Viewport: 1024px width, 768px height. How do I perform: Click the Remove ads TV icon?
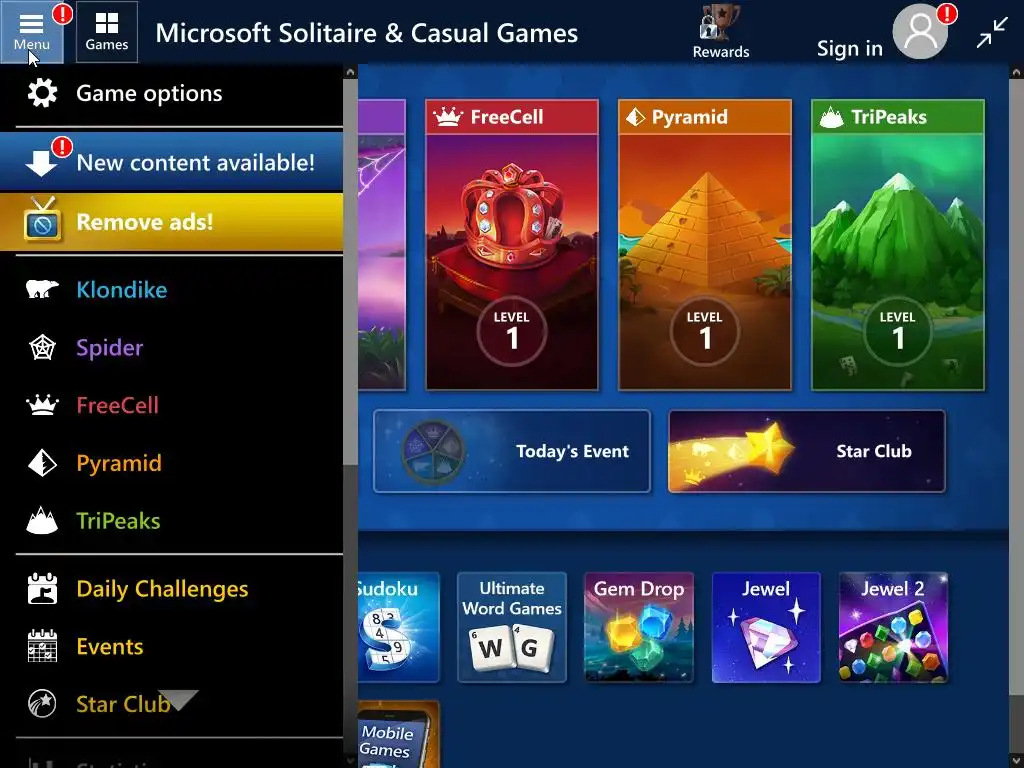point(42,221)
